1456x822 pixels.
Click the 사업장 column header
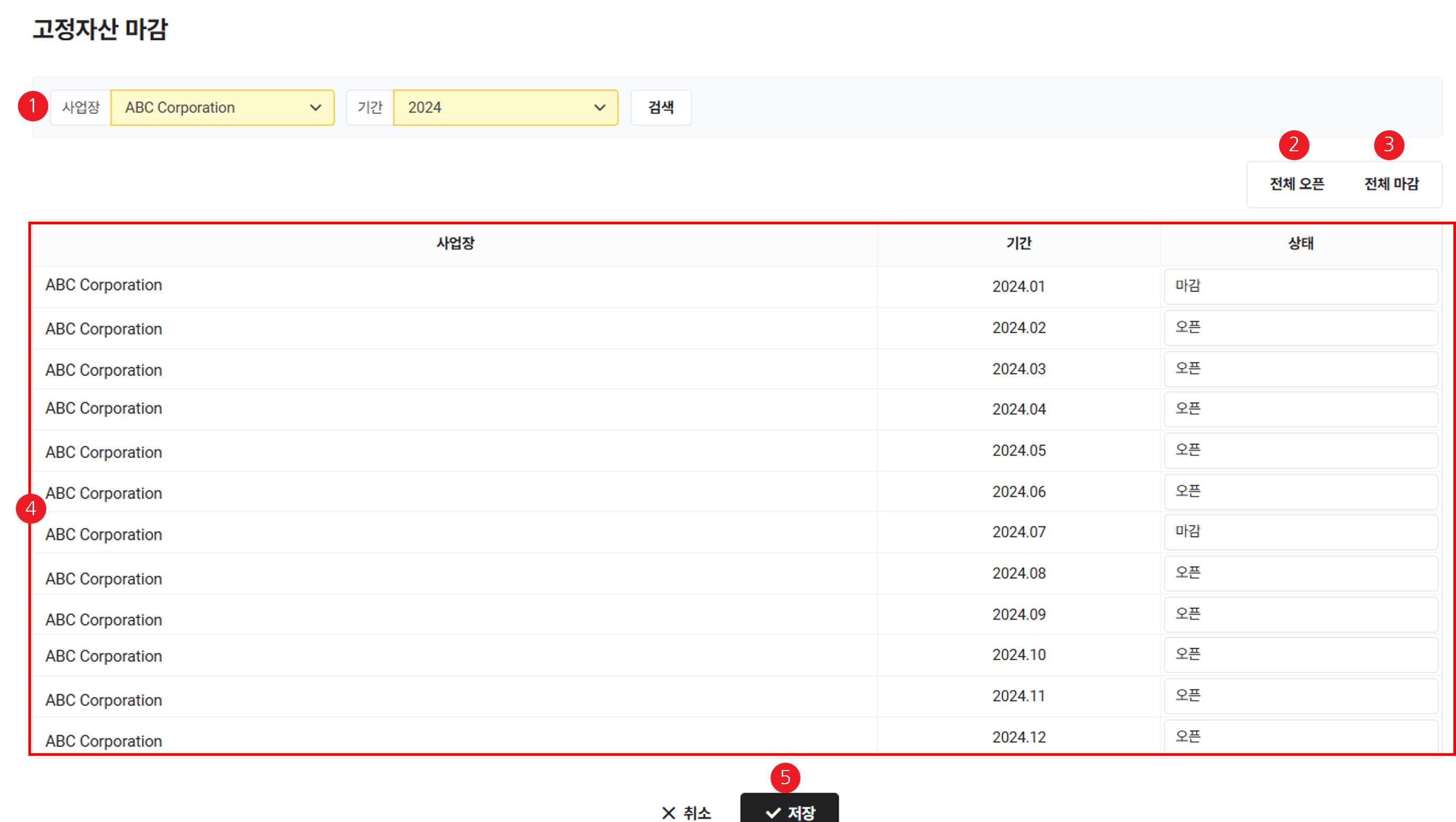pyautogui.click(x=455, y=243)
